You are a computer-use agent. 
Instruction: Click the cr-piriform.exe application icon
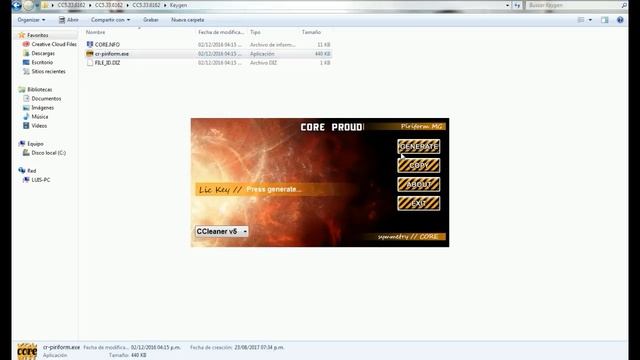[x=90, y=53]
